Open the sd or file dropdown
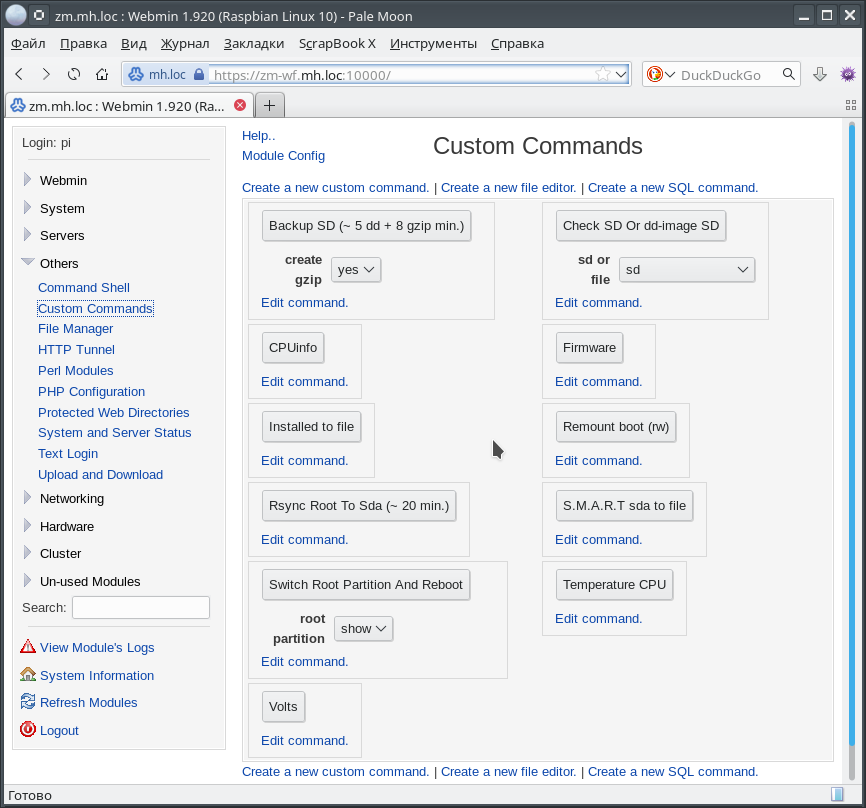The height and width of the screenshot is (808, 866). 687,269
